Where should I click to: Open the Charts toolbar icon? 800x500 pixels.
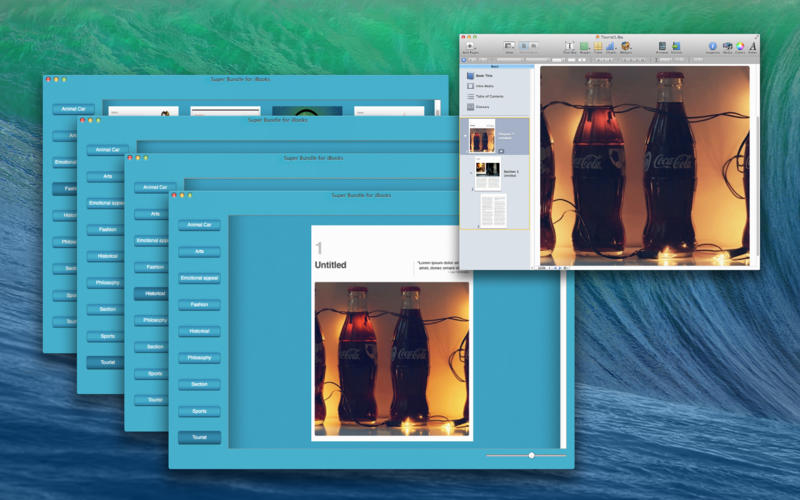click(611, 46)
